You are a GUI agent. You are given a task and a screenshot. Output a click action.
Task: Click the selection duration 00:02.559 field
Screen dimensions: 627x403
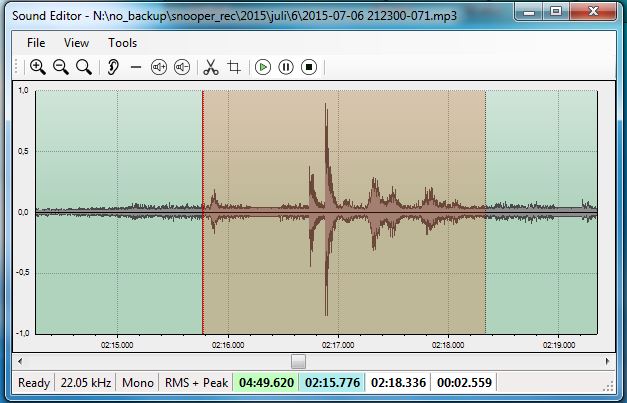click(464, 383)
